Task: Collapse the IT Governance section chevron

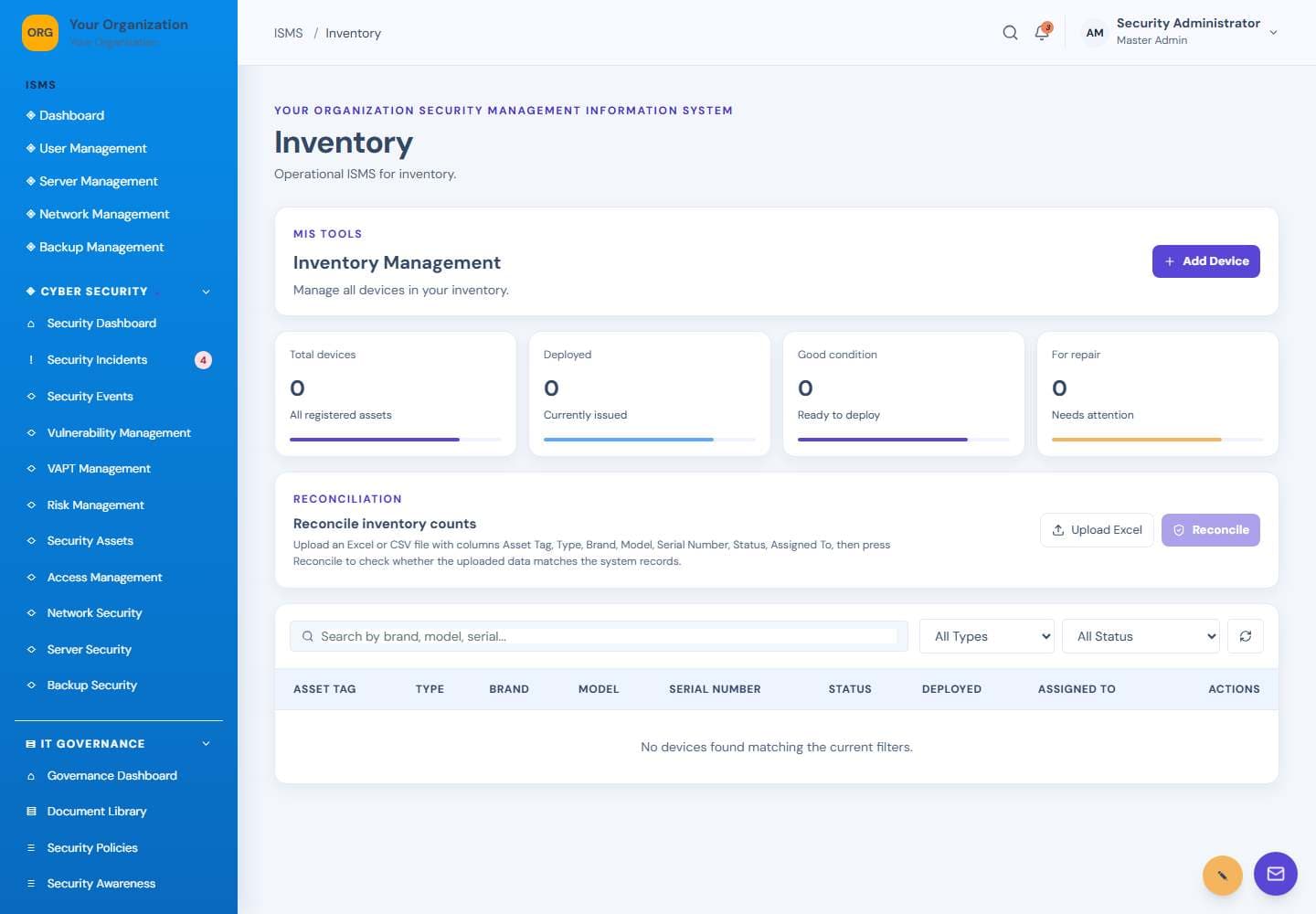Action: pos(206,744)
